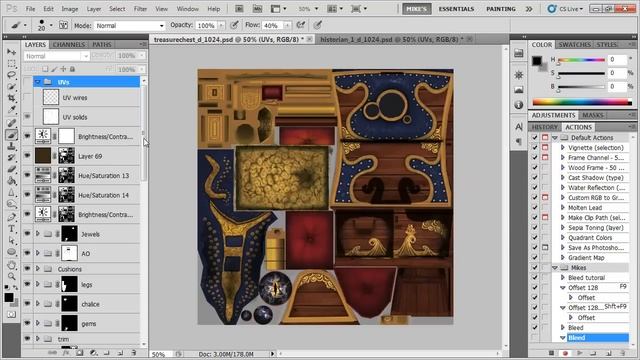This screenshot has height=360, width=640.
Task: Open the Window menu
Action: pos(187,9)
